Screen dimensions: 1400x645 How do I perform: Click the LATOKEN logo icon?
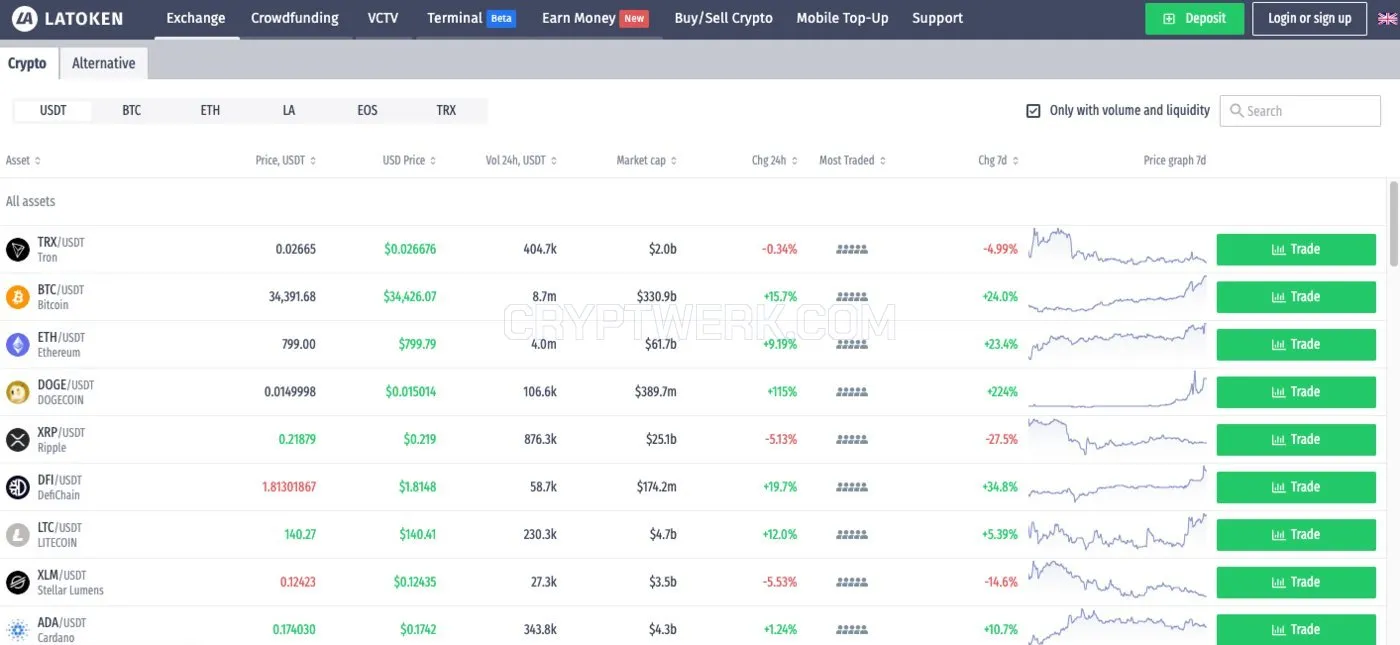pos(25,19)
